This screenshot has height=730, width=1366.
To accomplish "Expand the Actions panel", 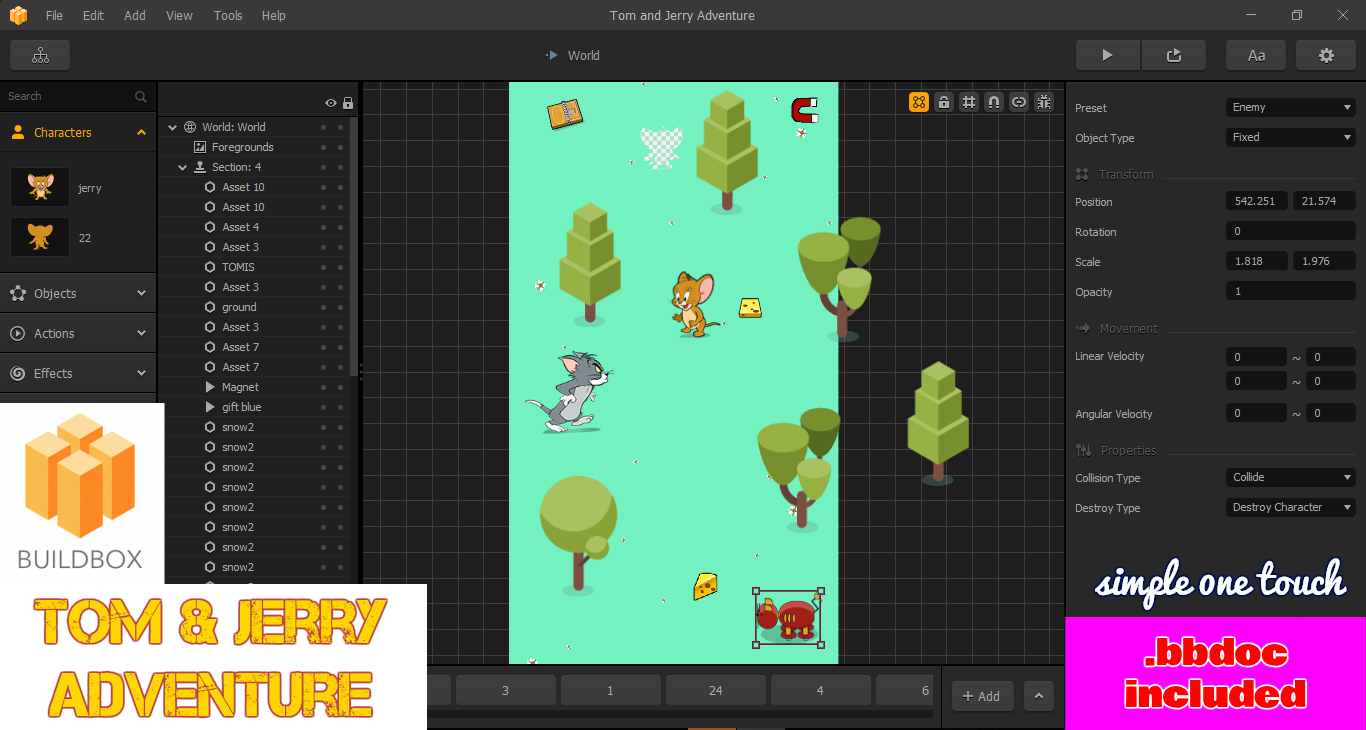I will (x=141, y=333).
